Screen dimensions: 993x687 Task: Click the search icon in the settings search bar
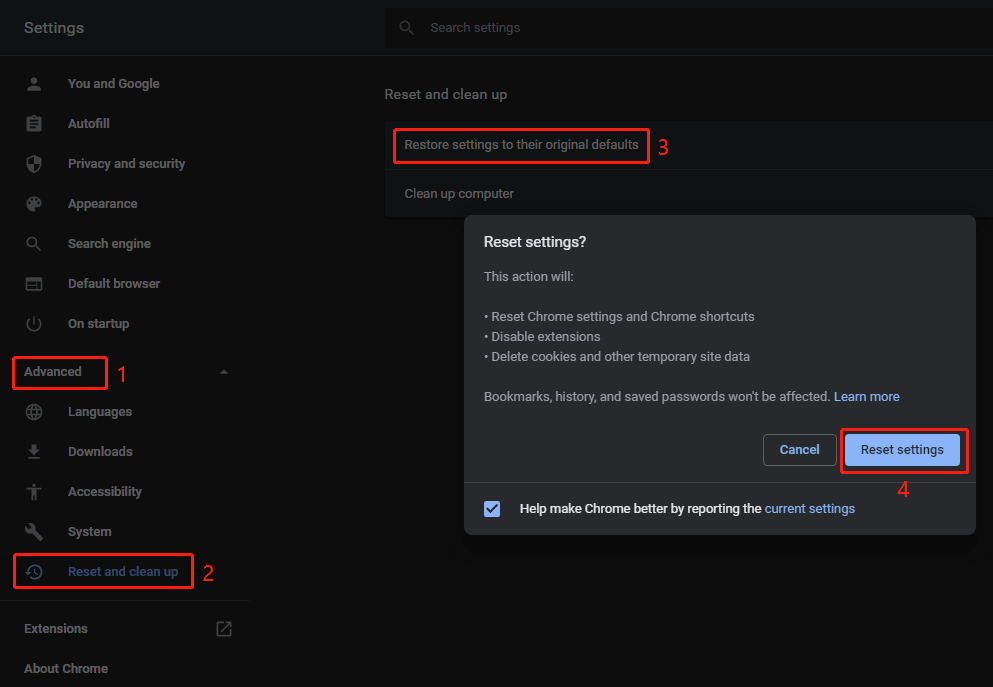(x=407, y=28)
